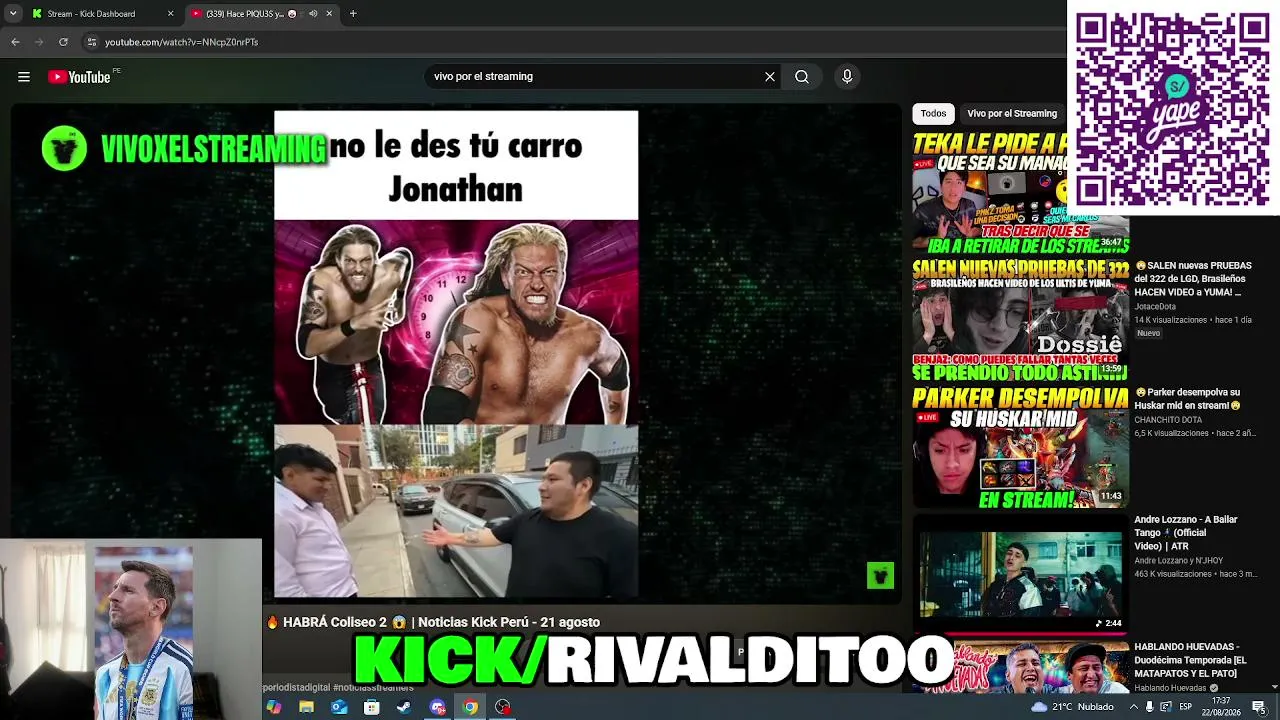Viewport: 1280px width, 720px height.
Task: Go to the YouTube home logo
Action: 79,77
